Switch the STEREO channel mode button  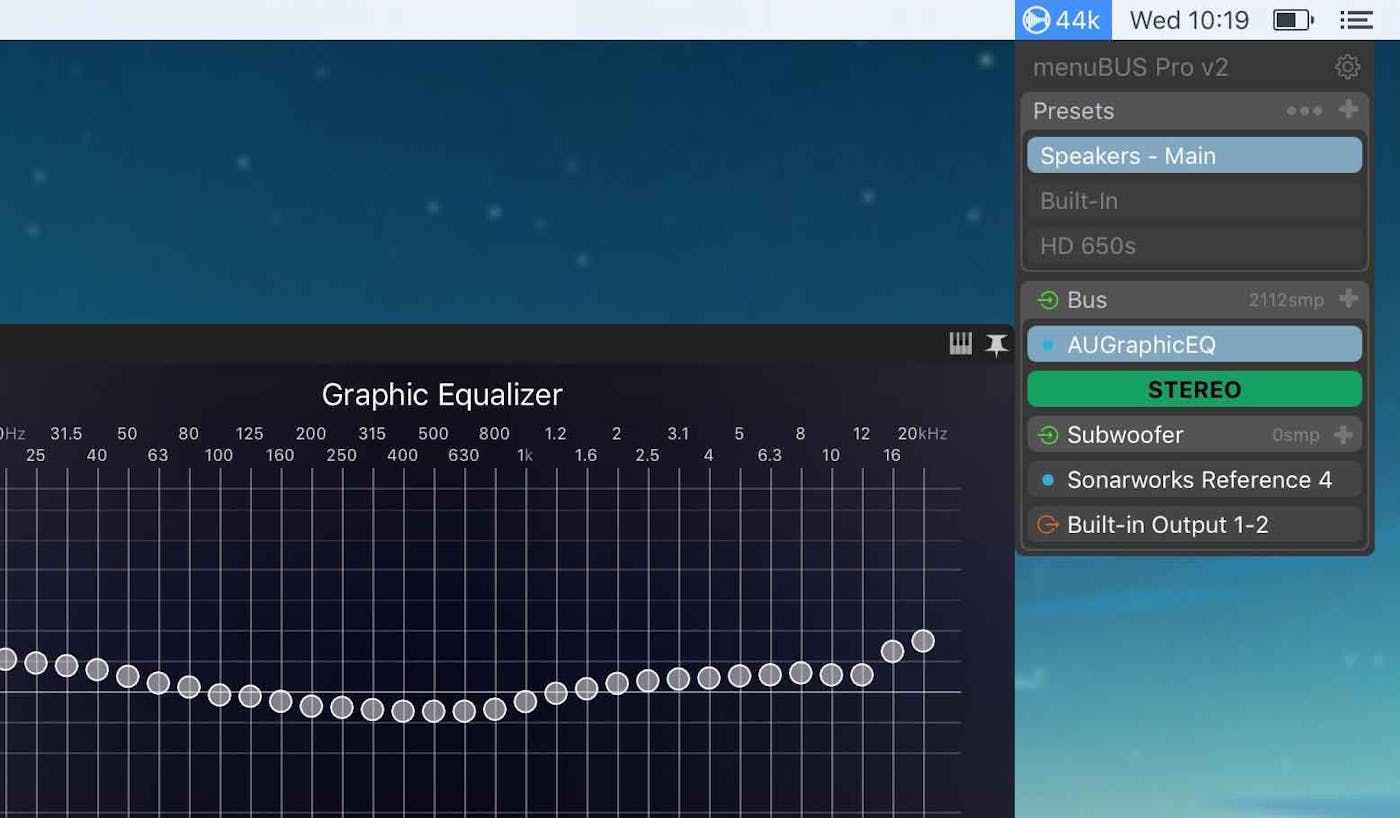point(1194,389)
